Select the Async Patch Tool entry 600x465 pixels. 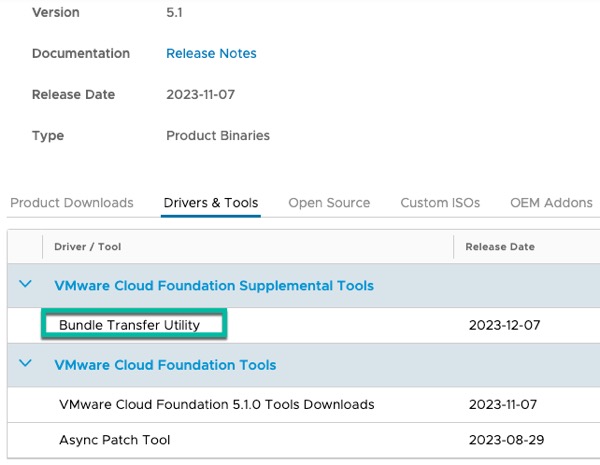point(115,440)
